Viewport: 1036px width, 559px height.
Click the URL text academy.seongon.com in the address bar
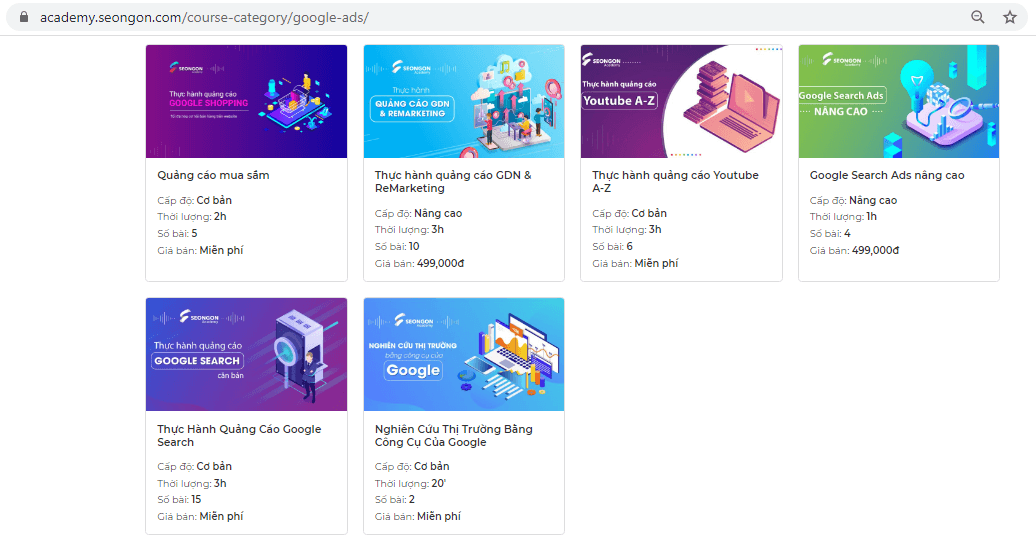[111, 18]
